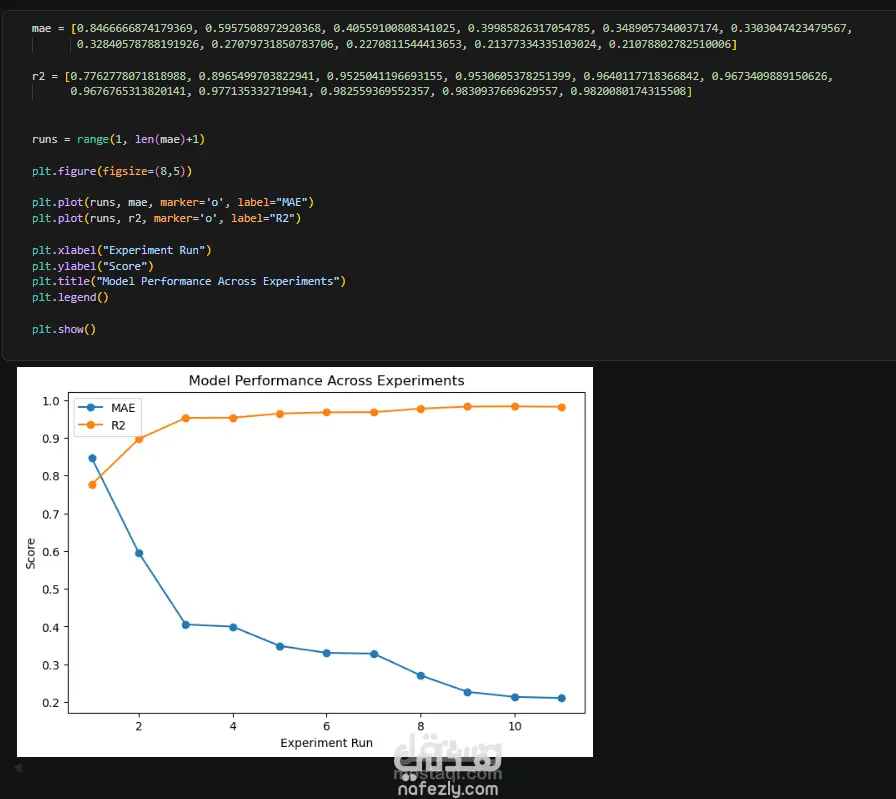Click the r2 value 0.7762778071818988
896x799 pixels.
128,76
